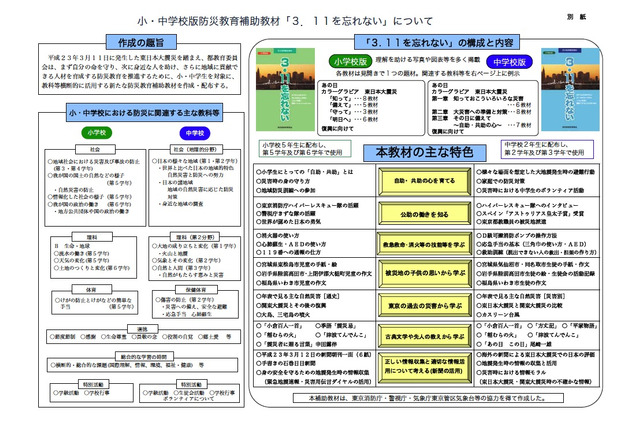The image size is (640, 426).
Task: Click ○D級可搬消防ポンプの操作方法 item
Action: click(x=517, y=235)
